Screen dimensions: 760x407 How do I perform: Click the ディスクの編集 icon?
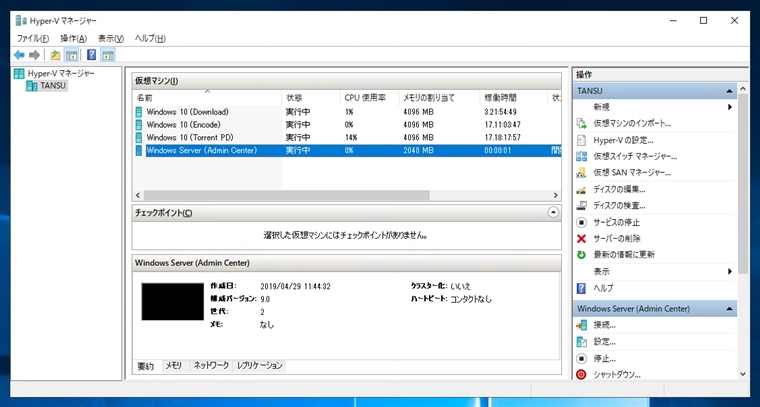(582, 189)
